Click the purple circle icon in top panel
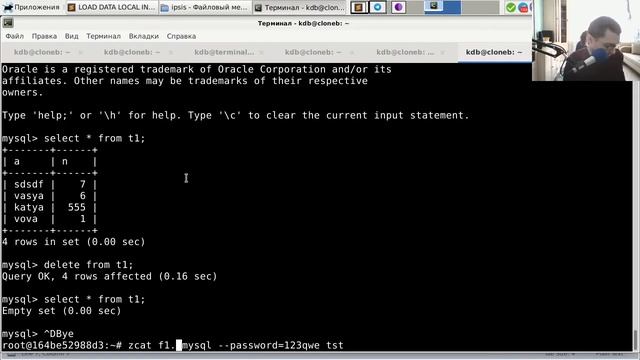The image size is (640, 360). pyautogui.click(x=398, y=7)
